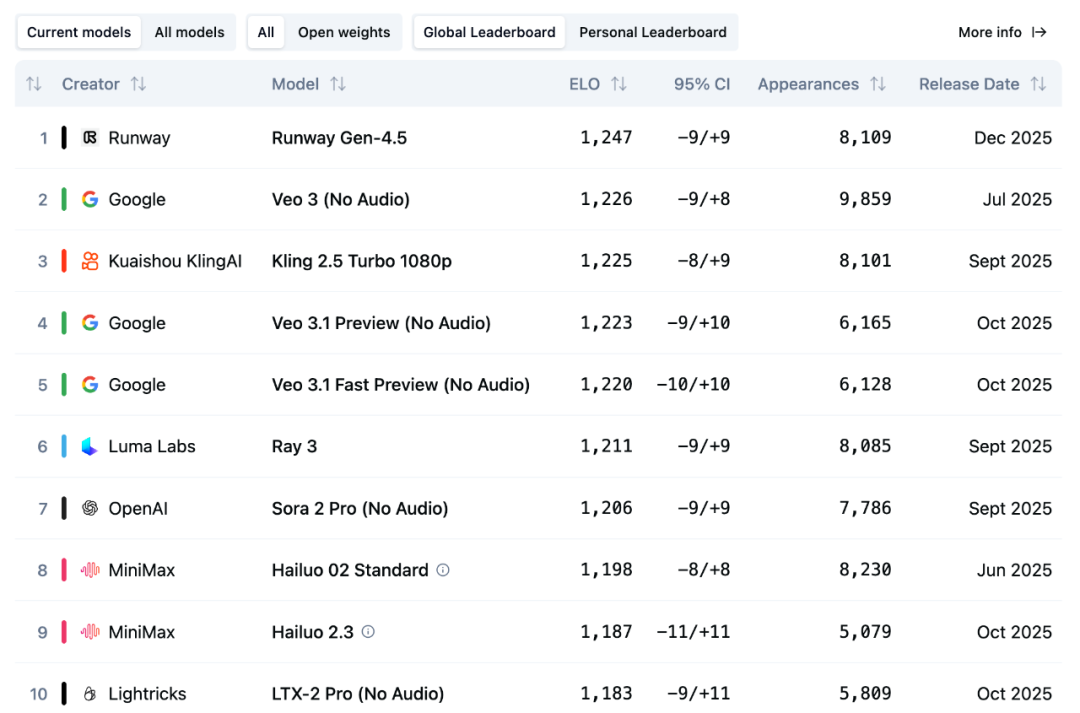Switch to the Personal Leaderboard tab
Image resolution: width=1080 pixels, height=713 pixels.
tap(653, 32)
